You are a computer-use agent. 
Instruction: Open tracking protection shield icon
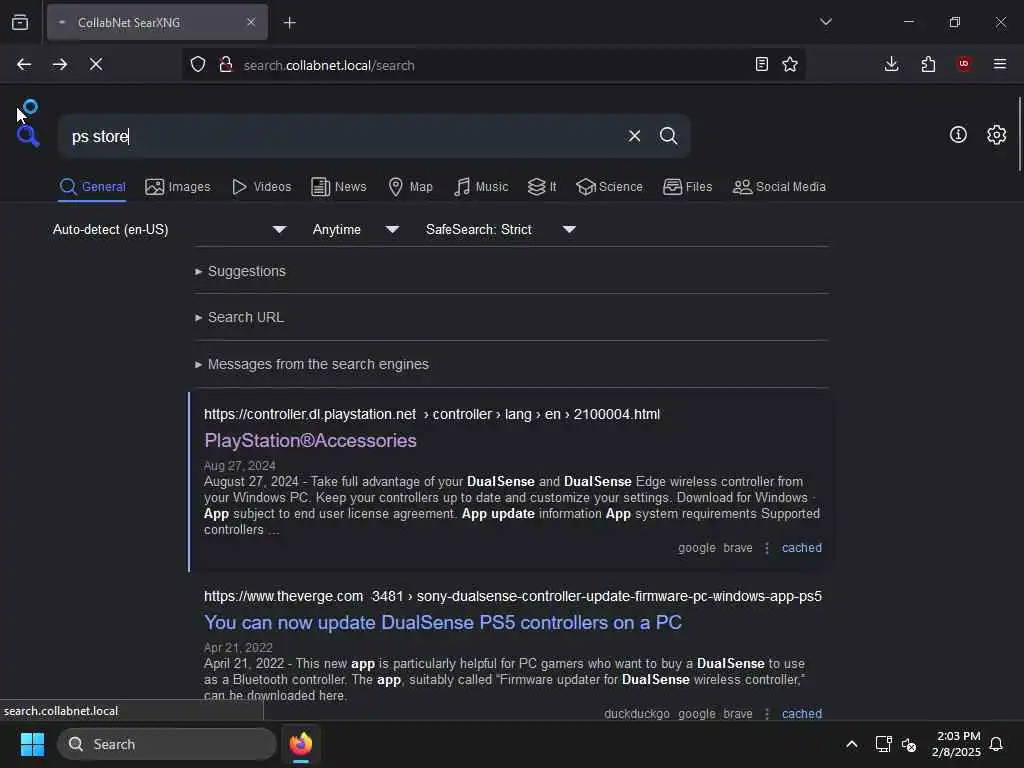coord(198,64)
